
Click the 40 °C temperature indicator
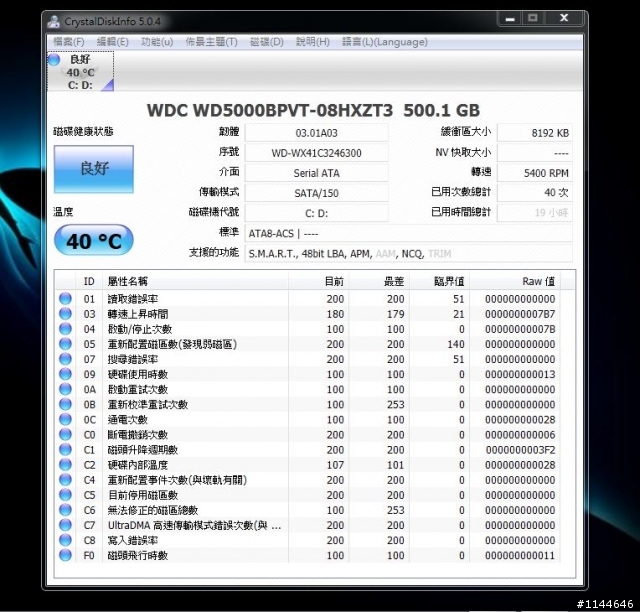pos(94,240)
